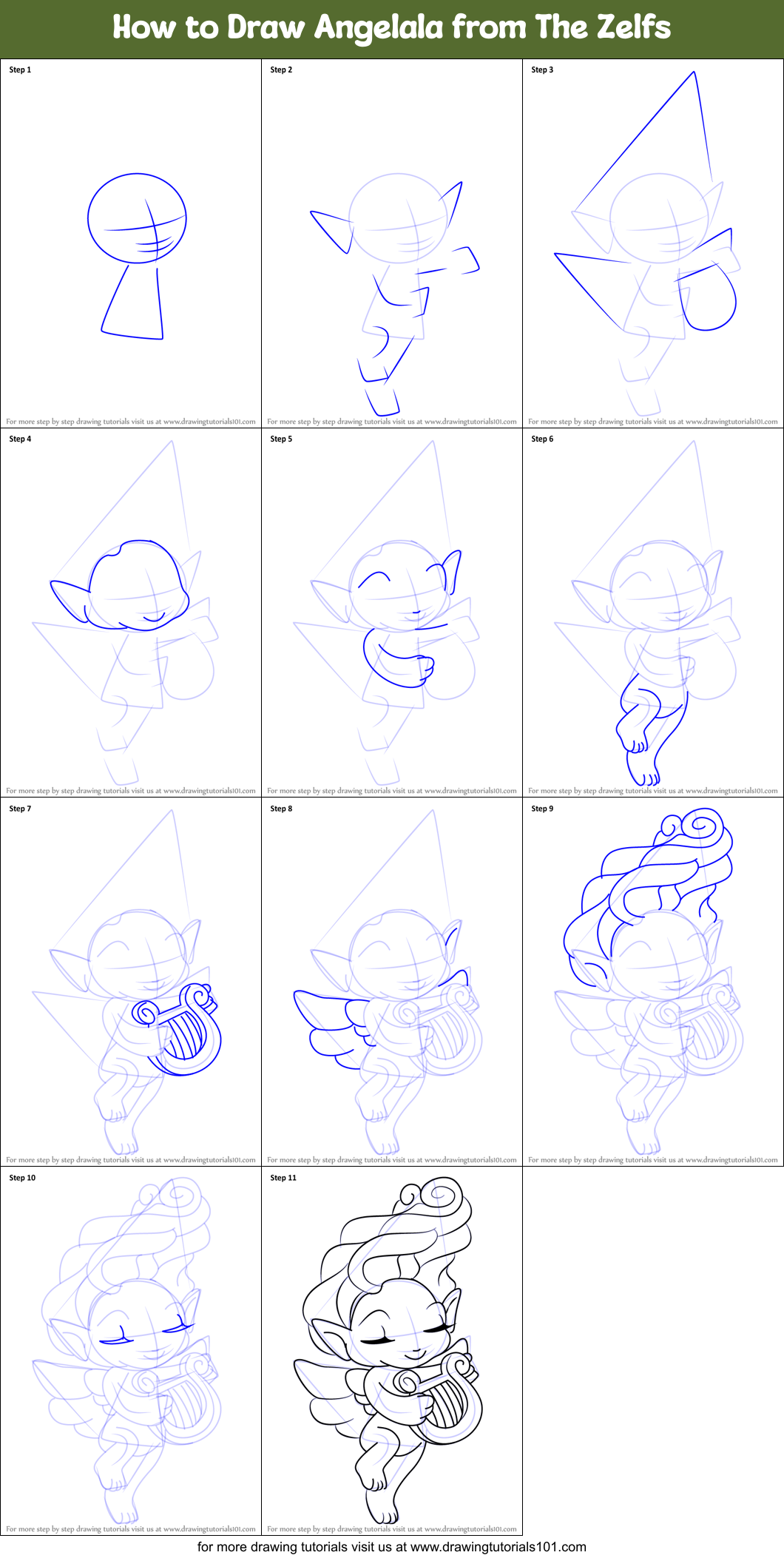
Task: Click the Step 11 final drawing thumbnail
Action: click(x=392, y=1351)
